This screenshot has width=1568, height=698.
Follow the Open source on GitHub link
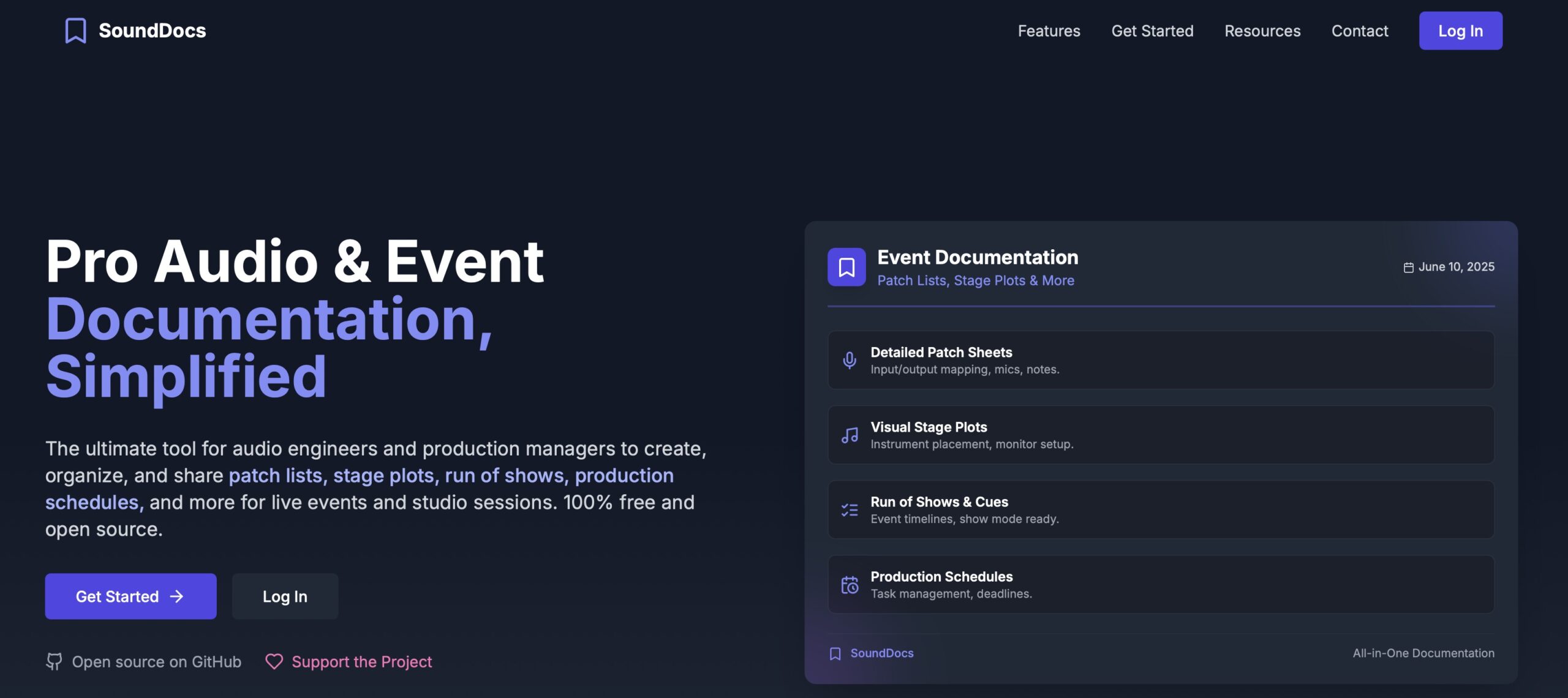point(156,661)
